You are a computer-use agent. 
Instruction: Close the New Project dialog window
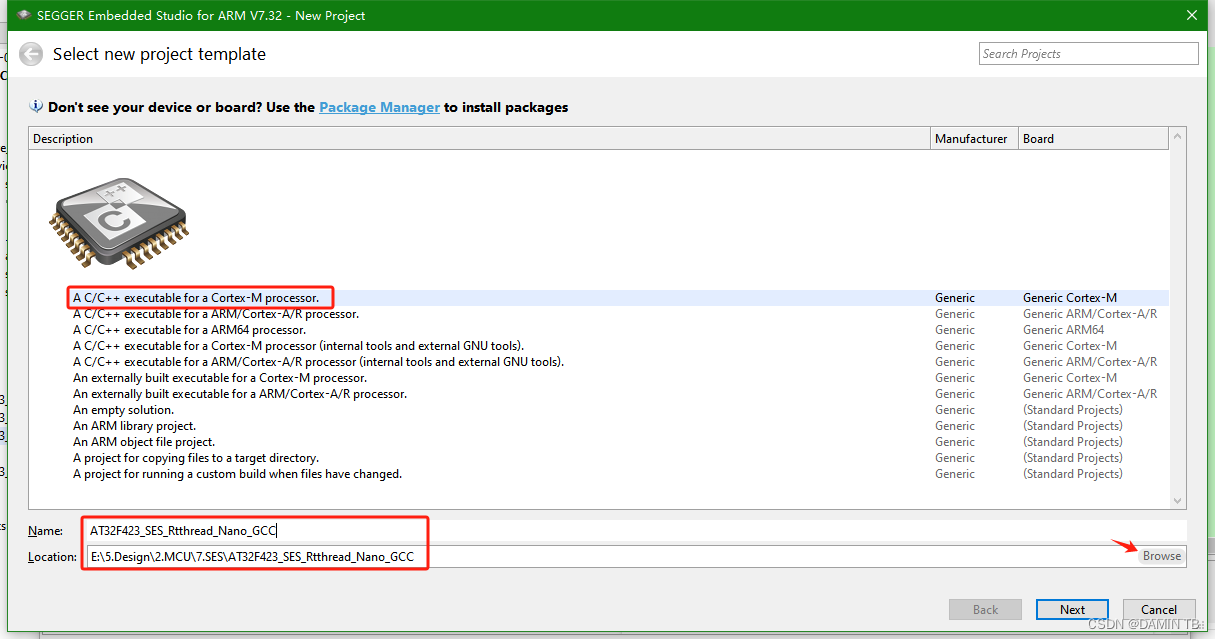coord(1191,15)
